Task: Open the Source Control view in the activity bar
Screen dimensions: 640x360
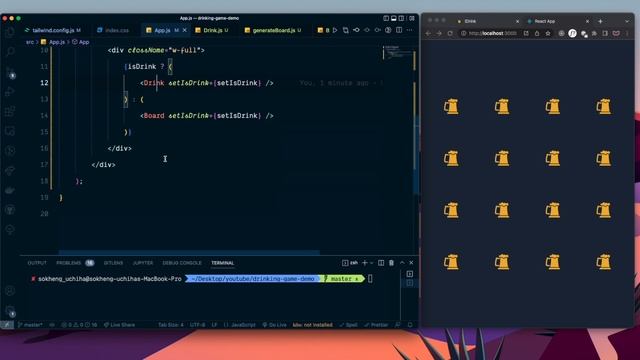Action: [x=10, y=72]
